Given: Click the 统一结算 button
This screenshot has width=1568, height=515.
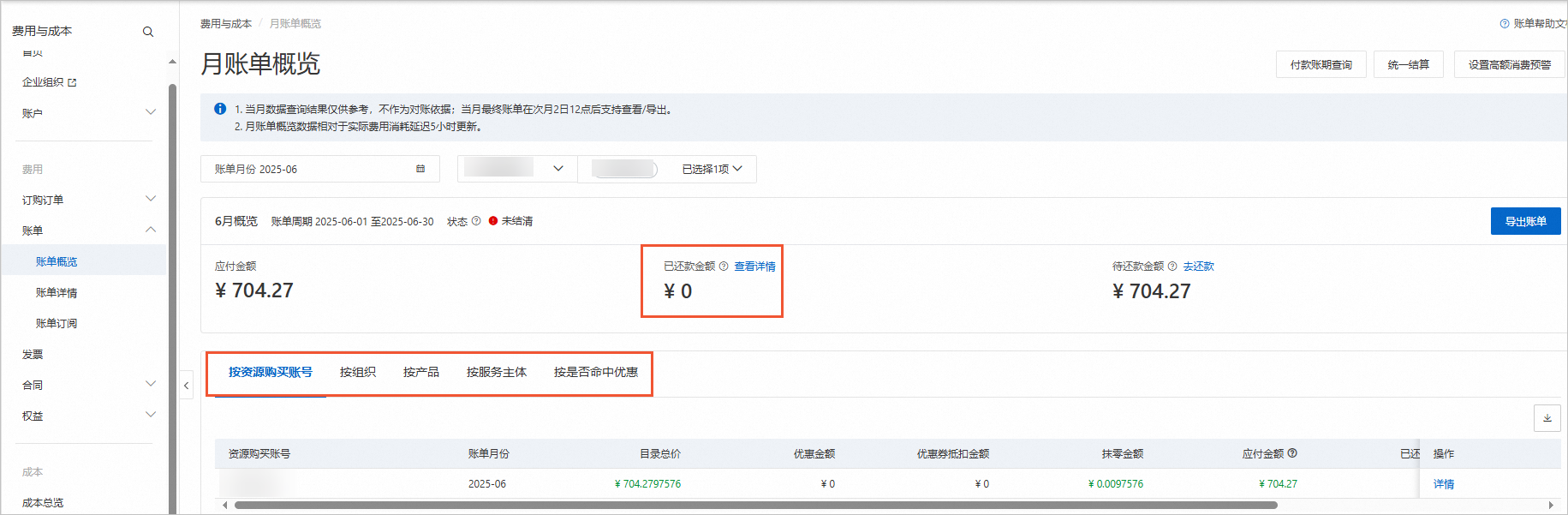Looking at the screenshot, I should (1409, 64).
